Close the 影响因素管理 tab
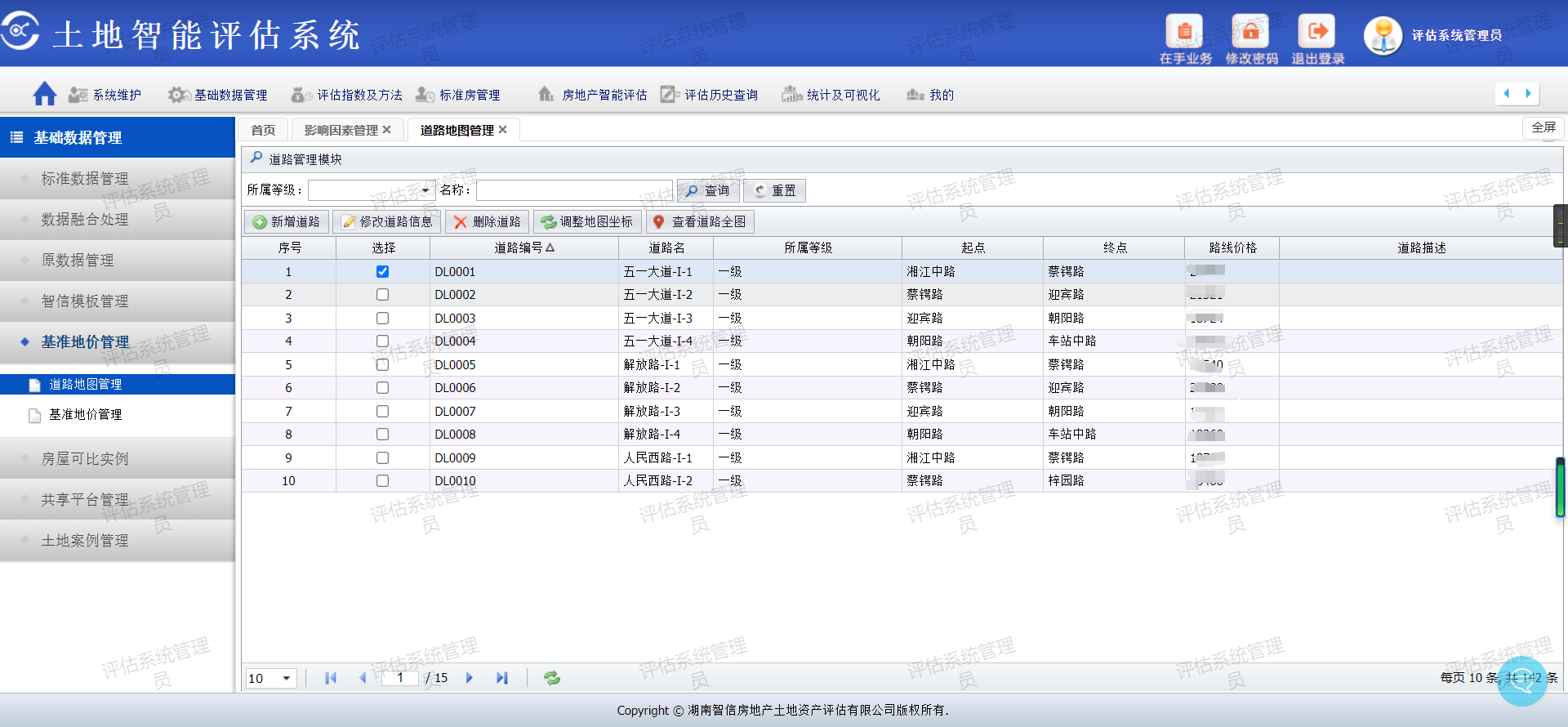 click(387, 130)
